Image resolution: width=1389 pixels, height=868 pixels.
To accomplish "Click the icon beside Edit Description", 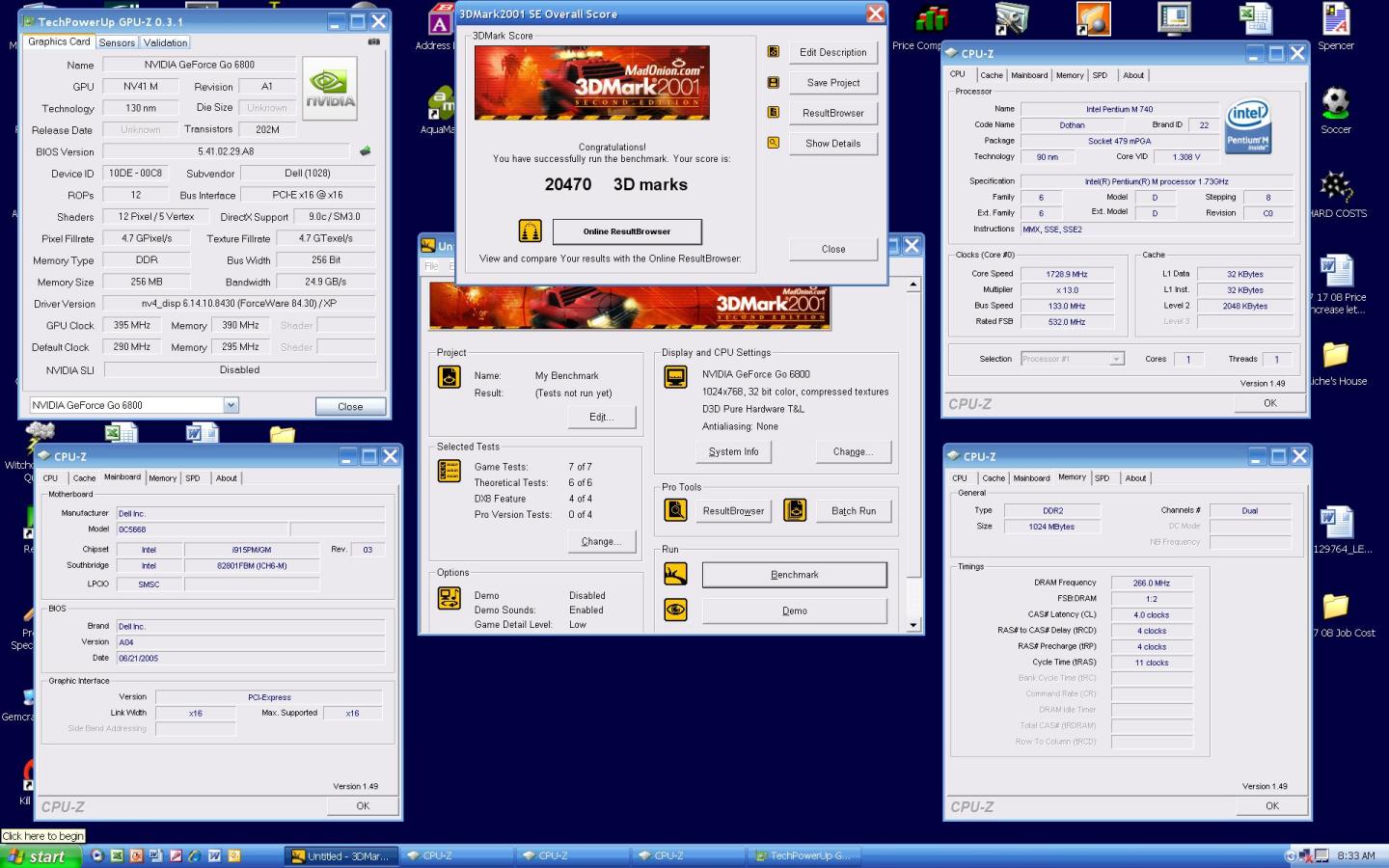I will tap(773, 52).
